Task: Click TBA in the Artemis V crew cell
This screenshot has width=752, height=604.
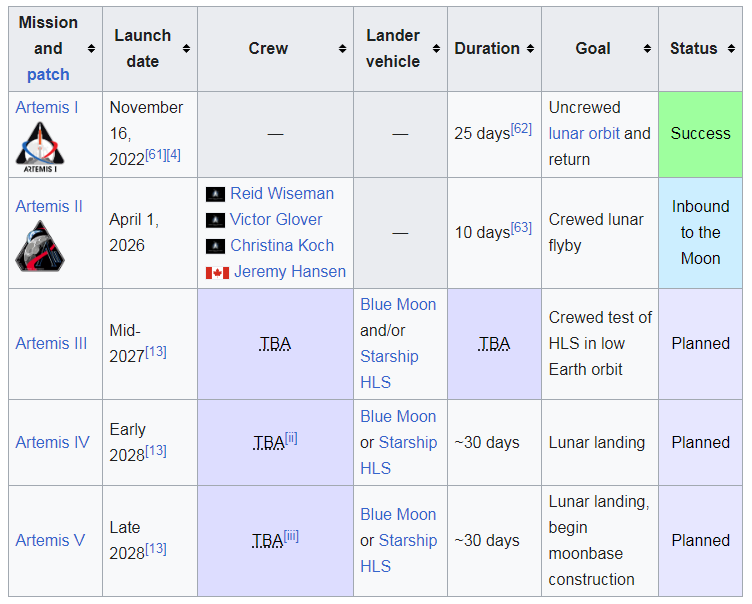Action: pyautogui.click(x=268, y=541)
